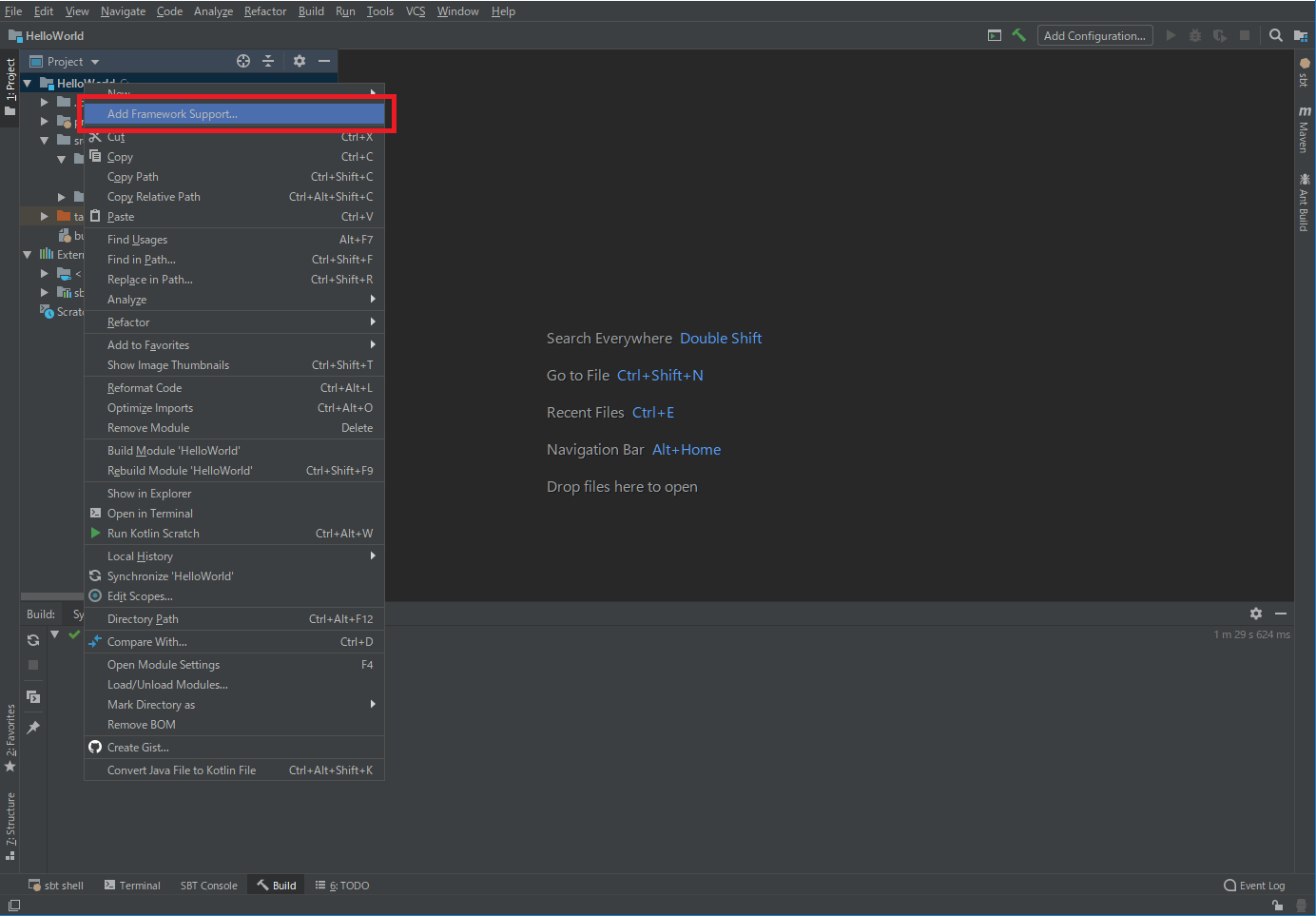Image resolution: width=1316 pixels, height=916 pixels.
Task: Select Convert Java File to Kotlin File
Action: click(x=234, y=770)
